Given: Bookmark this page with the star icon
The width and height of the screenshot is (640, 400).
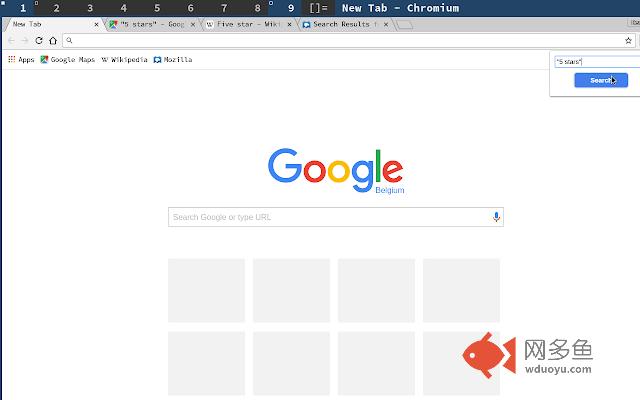Looking at the screenshot, I should (x=628, y=40).
